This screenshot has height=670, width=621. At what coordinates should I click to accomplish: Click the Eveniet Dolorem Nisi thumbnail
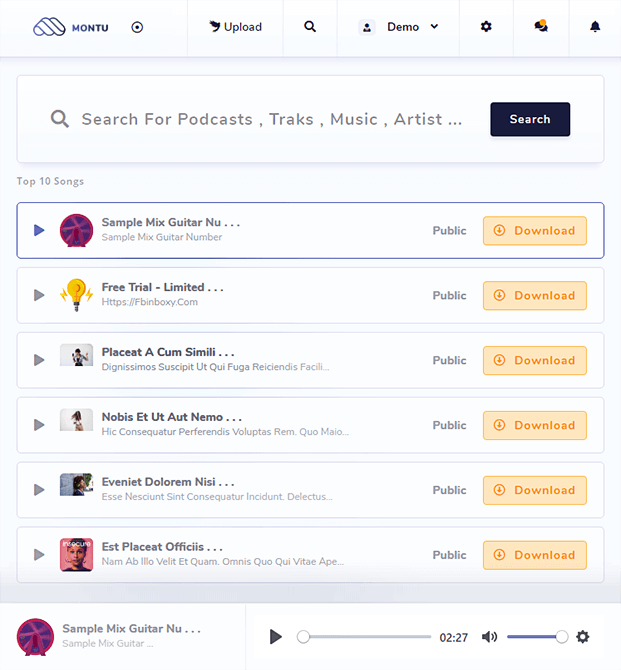(x=77, y=484)
